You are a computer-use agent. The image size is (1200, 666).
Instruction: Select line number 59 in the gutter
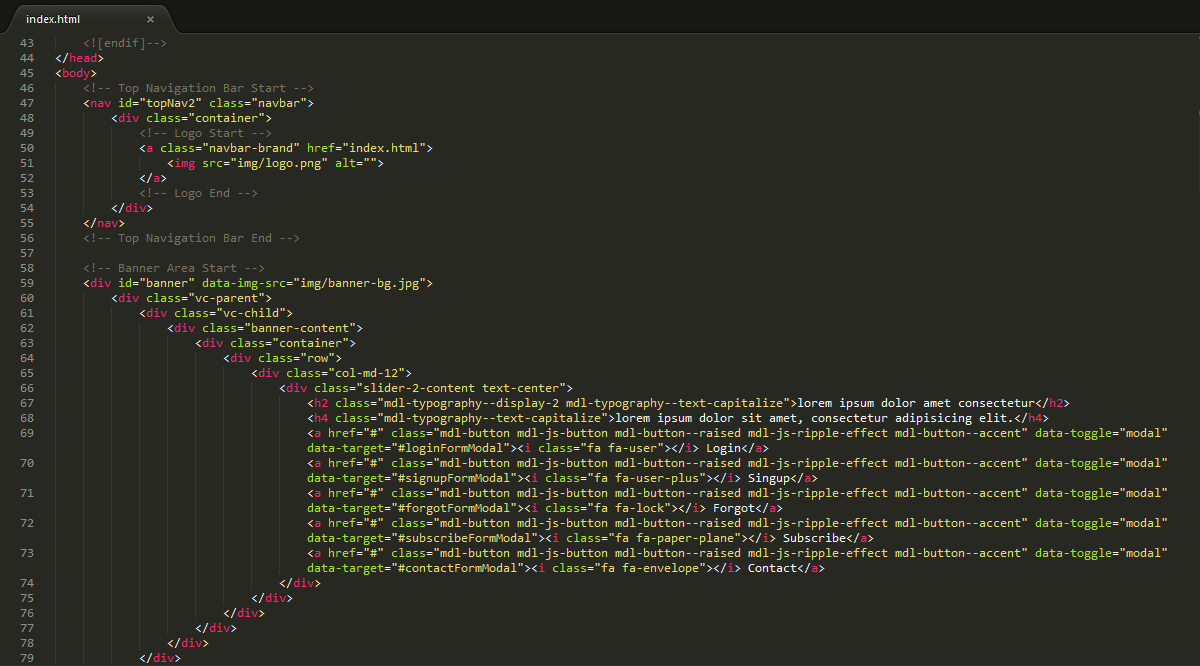27,283
